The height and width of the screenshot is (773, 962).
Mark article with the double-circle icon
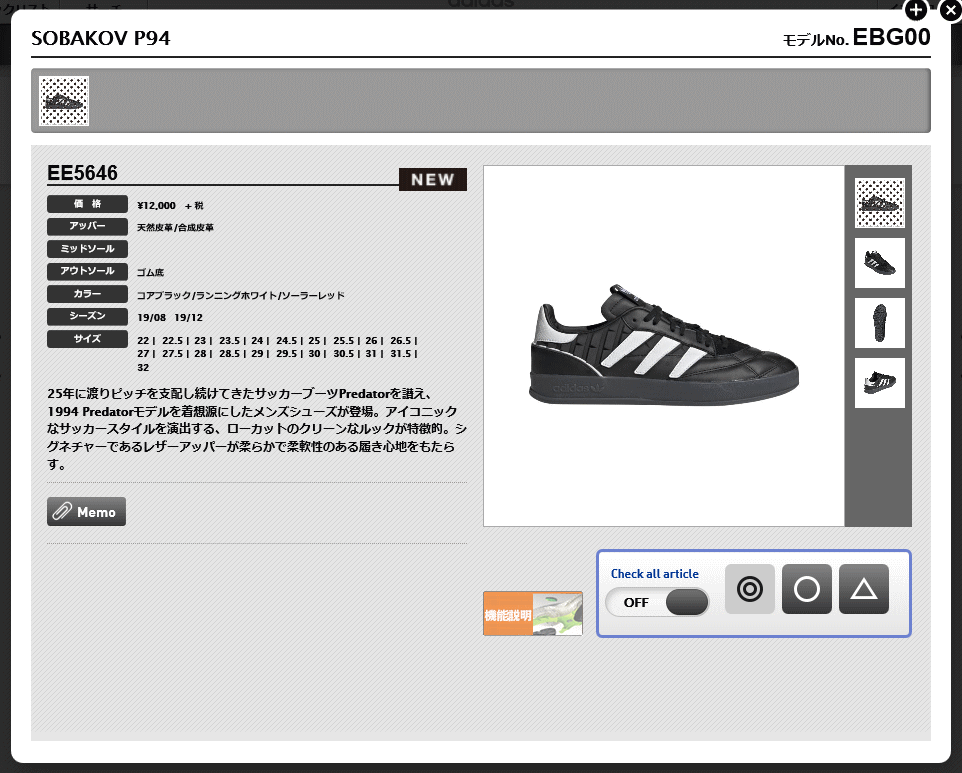(750, 589)
